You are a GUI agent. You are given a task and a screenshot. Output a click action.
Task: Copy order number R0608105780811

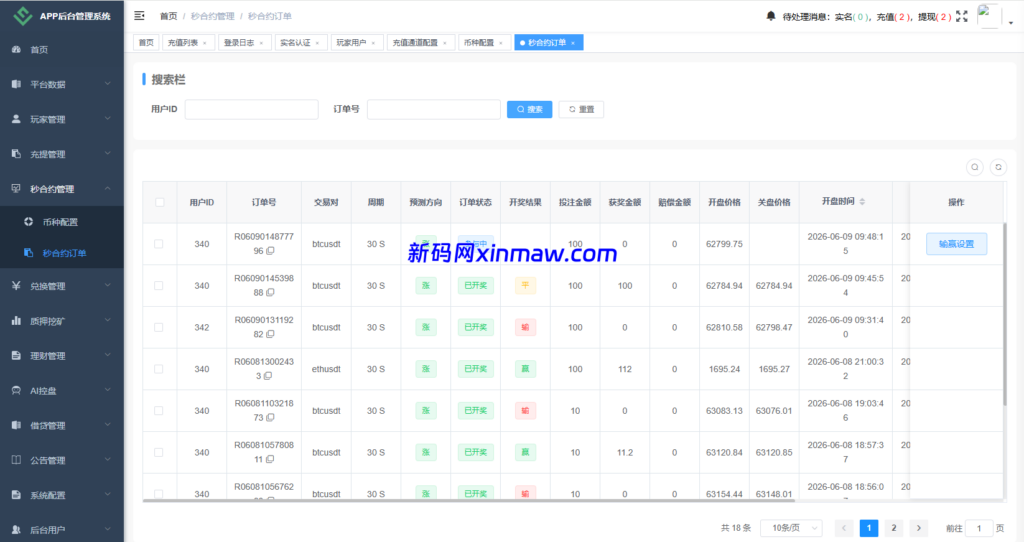[x=270, y=460]
